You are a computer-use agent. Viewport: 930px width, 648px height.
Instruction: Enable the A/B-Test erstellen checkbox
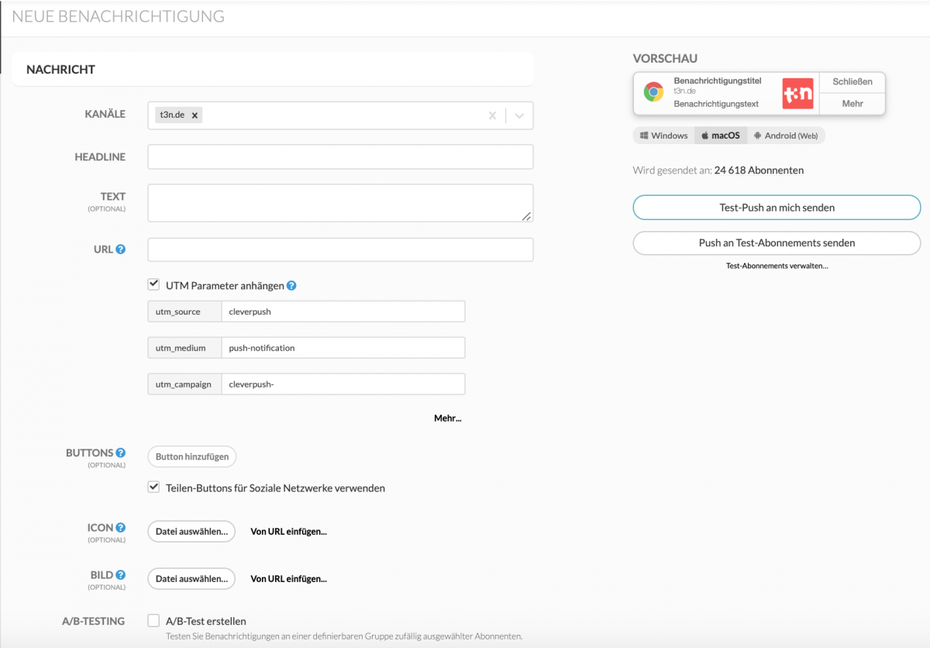pos(154,621)
